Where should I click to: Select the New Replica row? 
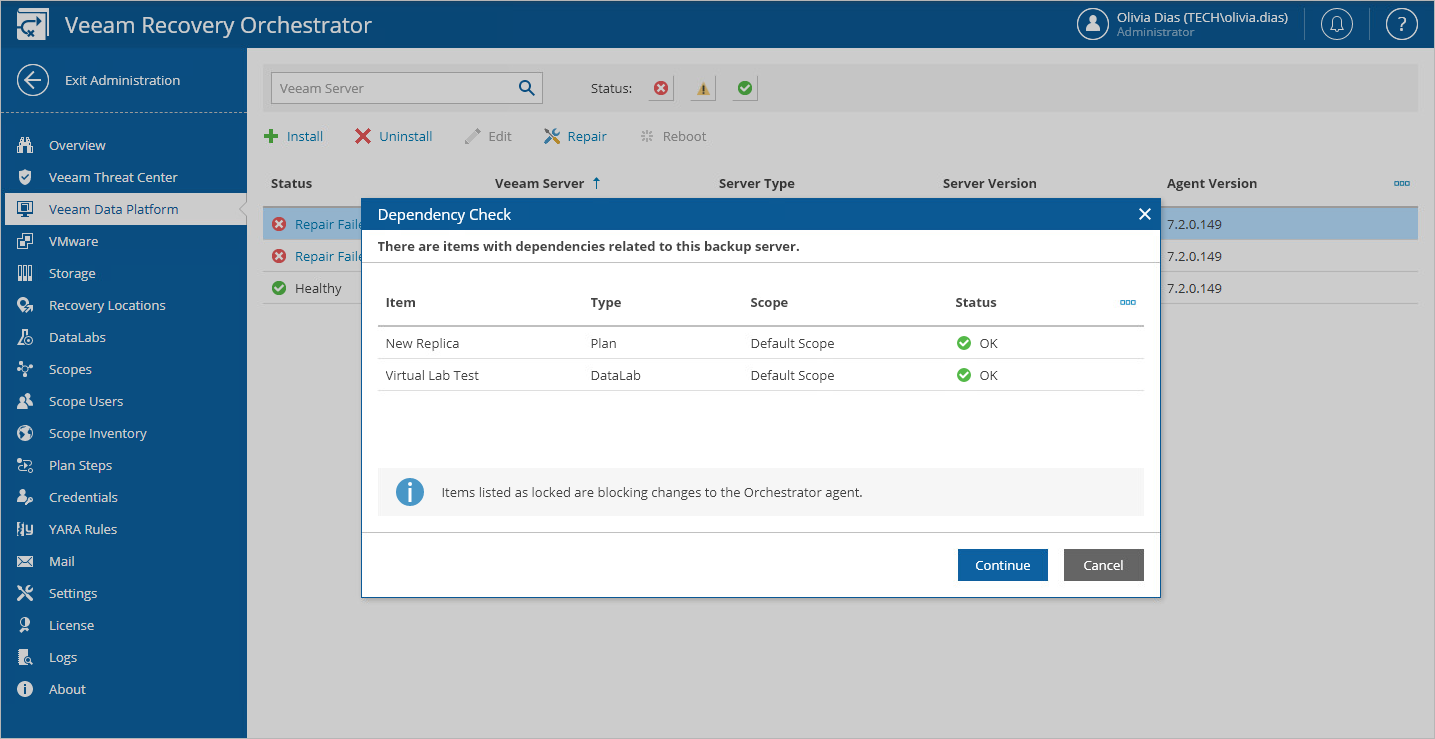[761, 343]
